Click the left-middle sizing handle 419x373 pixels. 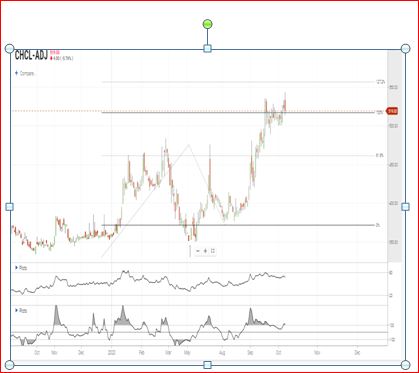(x=10, y=207)
